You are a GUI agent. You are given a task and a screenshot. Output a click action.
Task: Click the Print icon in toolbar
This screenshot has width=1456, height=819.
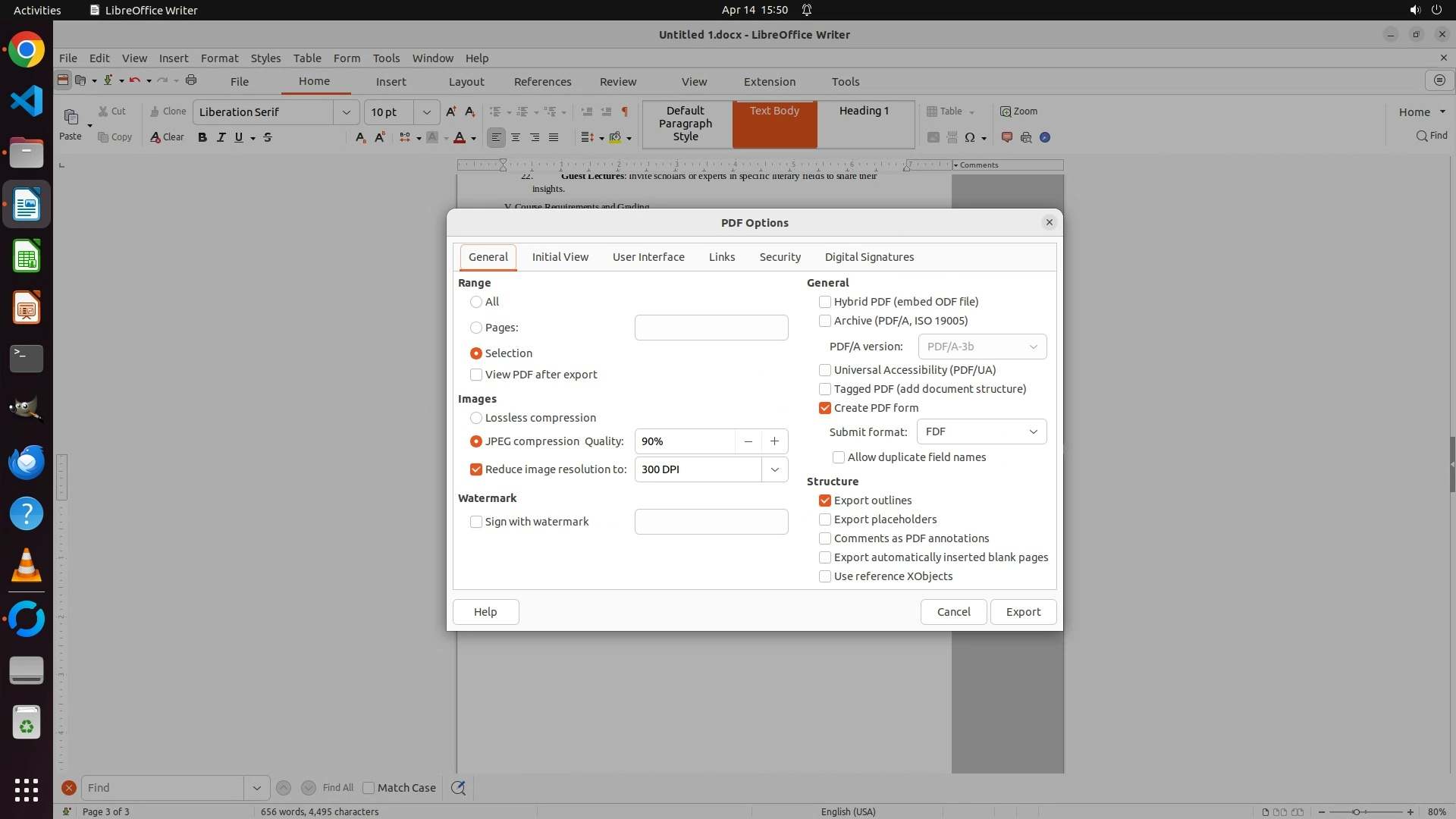pyautogui.click(x=191, y=80)
